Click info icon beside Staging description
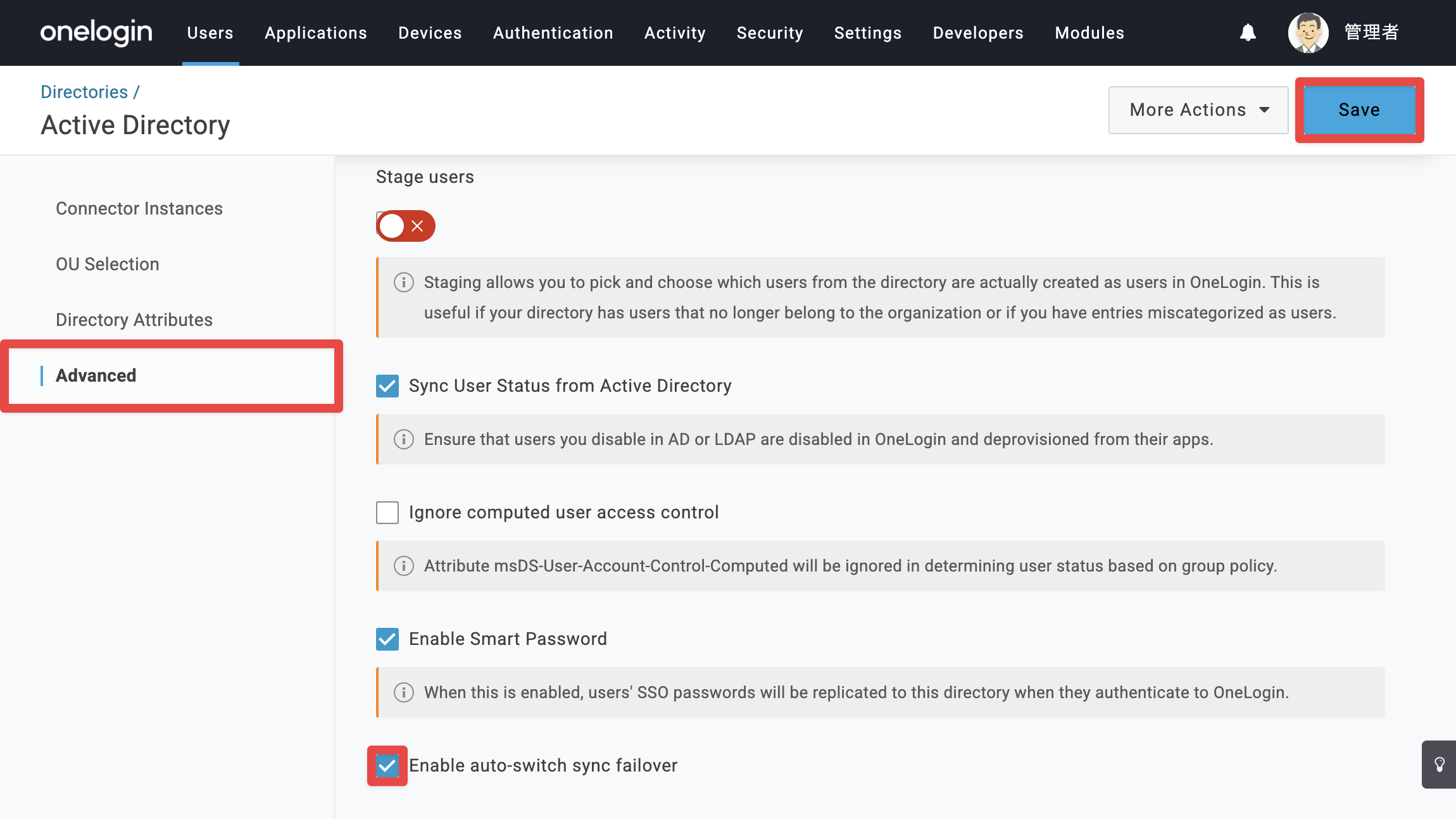 404,282
